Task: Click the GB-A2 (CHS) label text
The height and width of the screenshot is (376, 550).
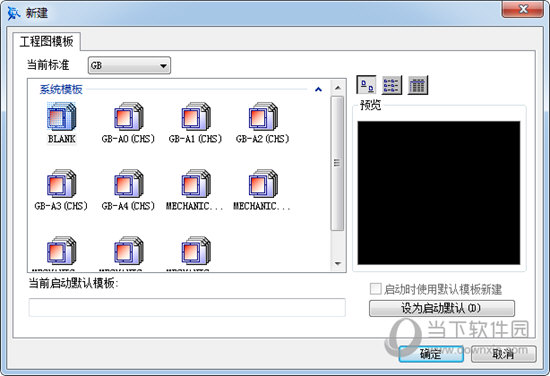Action: [263, 139]
